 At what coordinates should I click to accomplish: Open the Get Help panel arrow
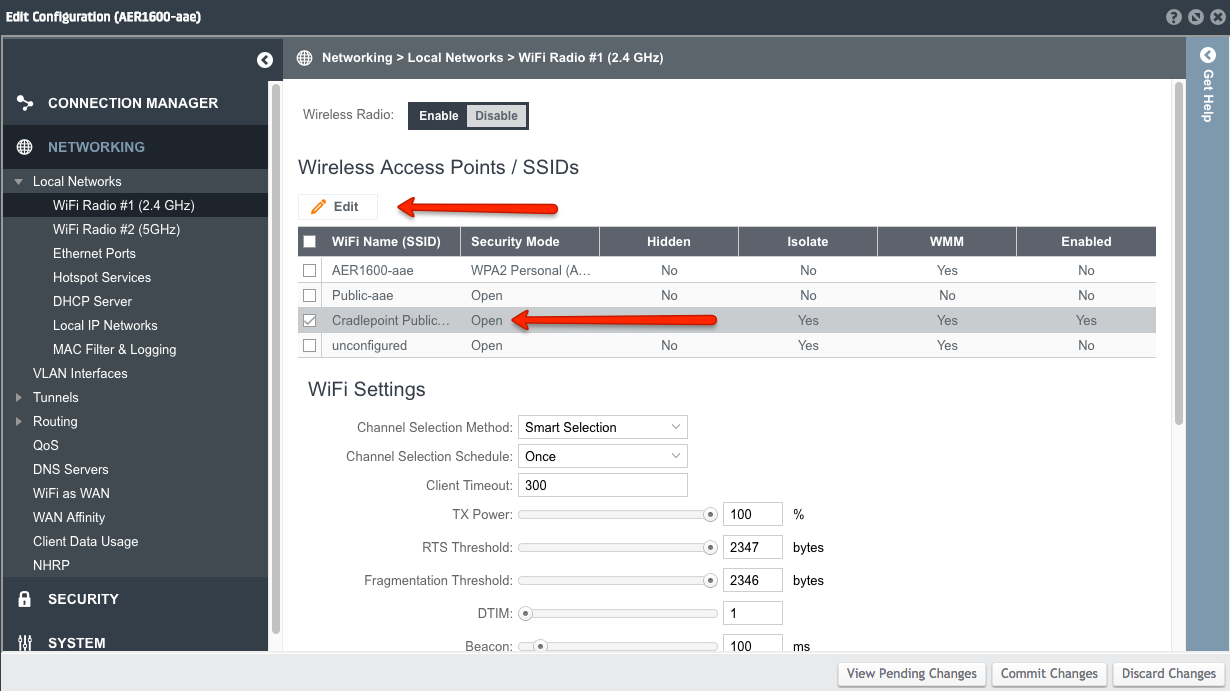(x=1207, y=56)
